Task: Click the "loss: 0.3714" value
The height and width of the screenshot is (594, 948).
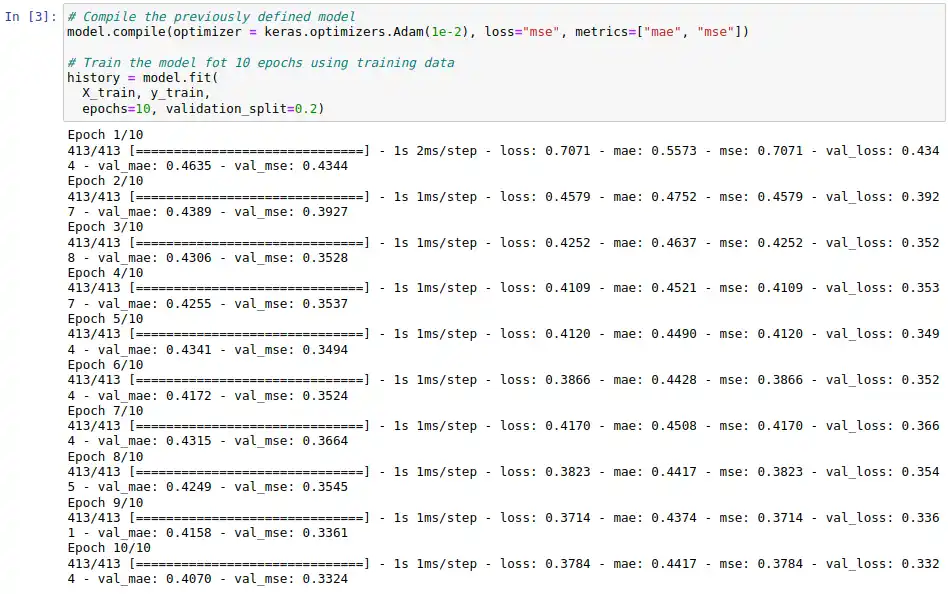Action: tap(545, 517)
